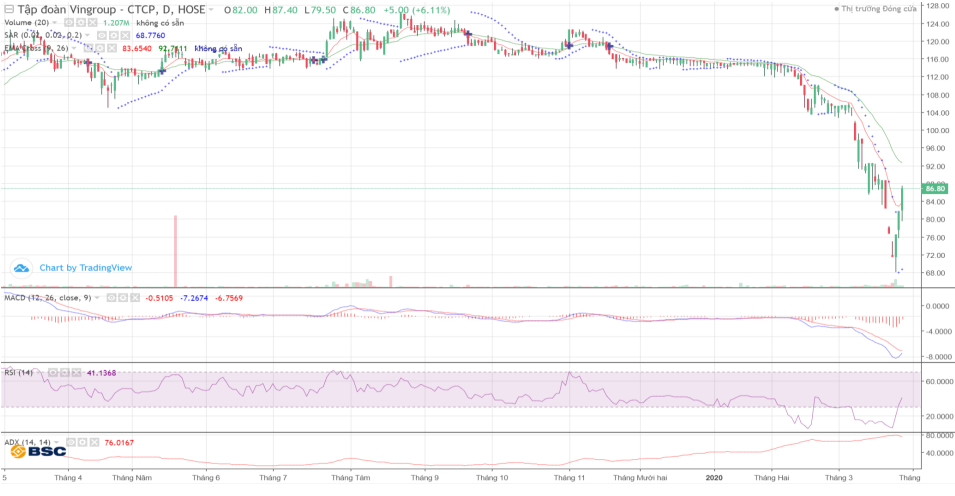Click the current price tag 86.80
Image resolution: width=955 pixels, height=496 pixels.
pos(935,189)
